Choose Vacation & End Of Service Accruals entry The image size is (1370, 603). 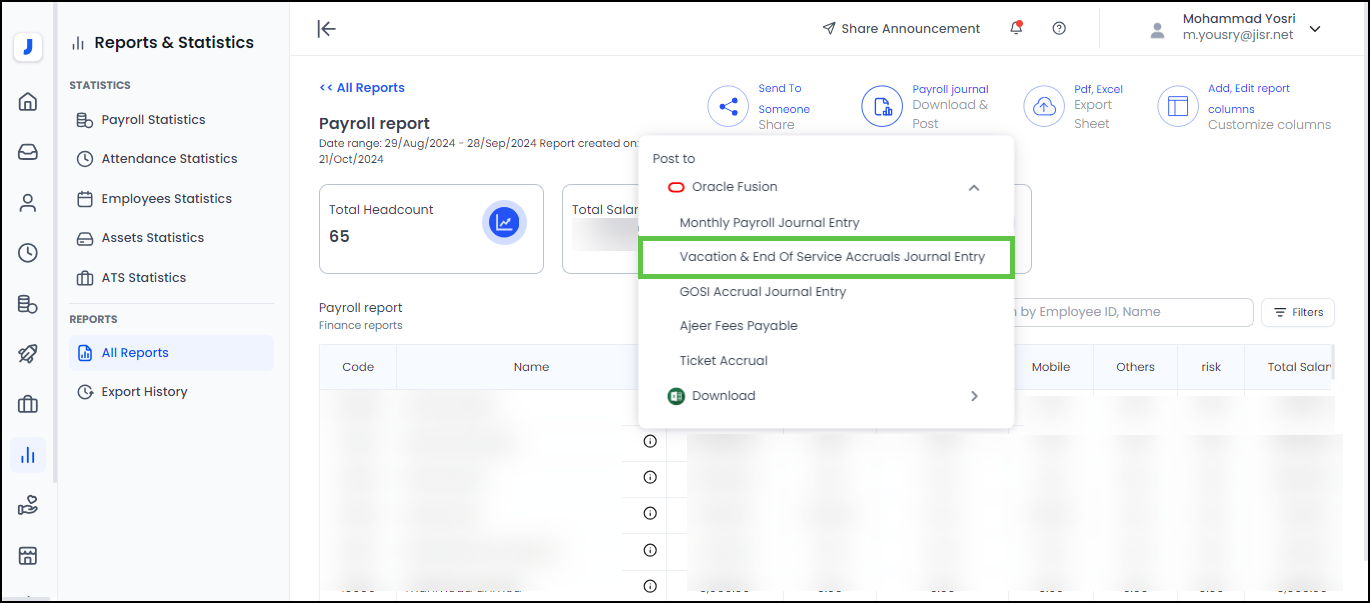[831, 257]
